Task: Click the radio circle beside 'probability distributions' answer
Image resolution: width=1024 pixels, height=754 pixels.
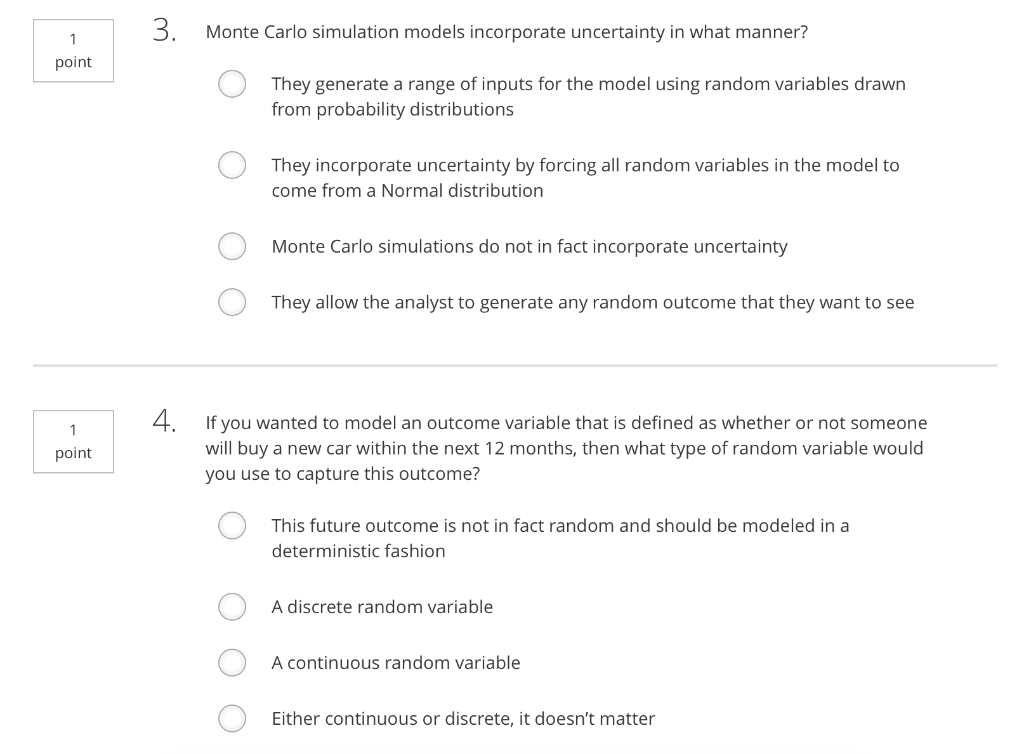Action: coord(232,84)
